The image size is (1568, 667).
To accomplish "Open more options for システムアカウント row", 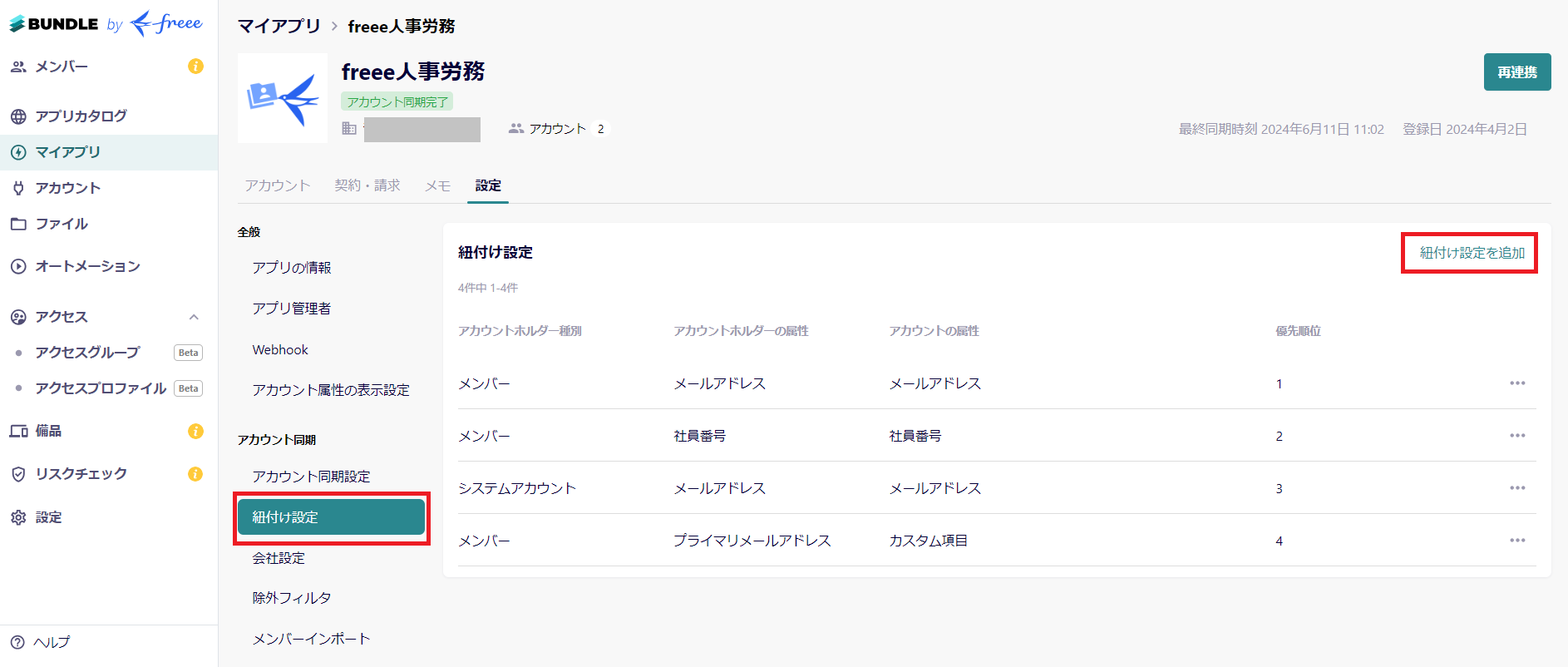I will (1517, 488).
